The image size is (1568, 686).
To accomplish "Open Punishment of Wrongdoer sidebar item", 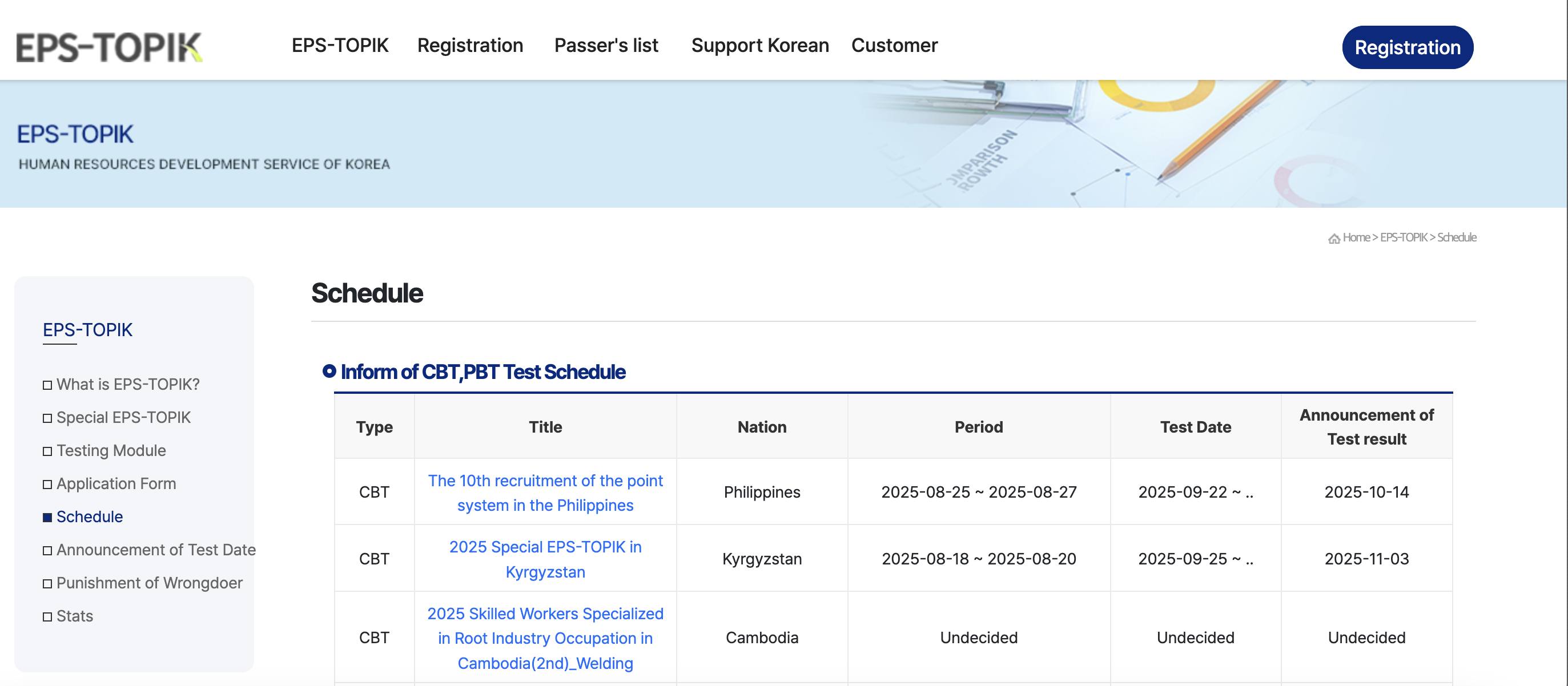I will tap(149, 583).
